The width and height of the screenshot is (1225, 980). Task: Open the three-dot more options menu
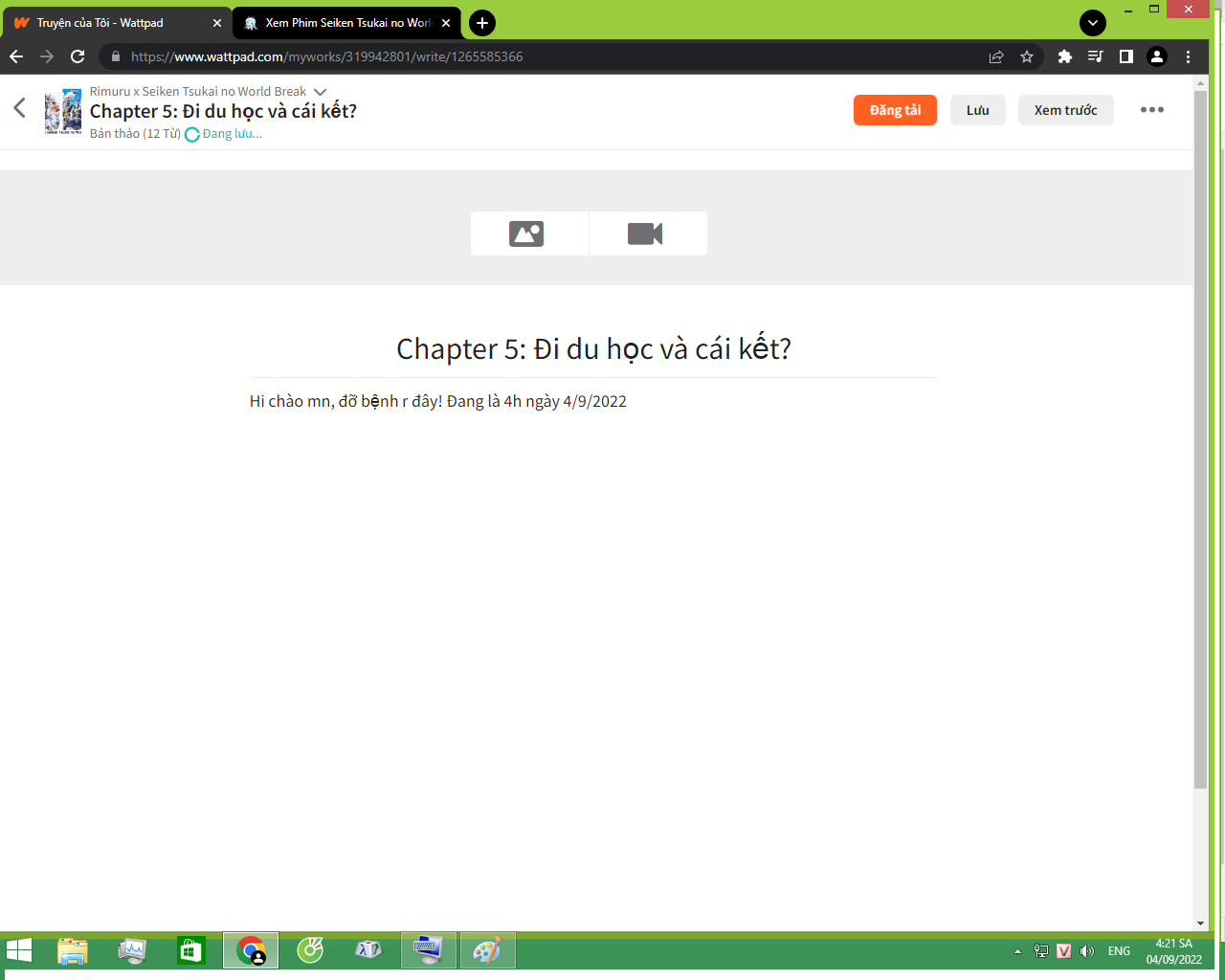(x=1152, y=110)
